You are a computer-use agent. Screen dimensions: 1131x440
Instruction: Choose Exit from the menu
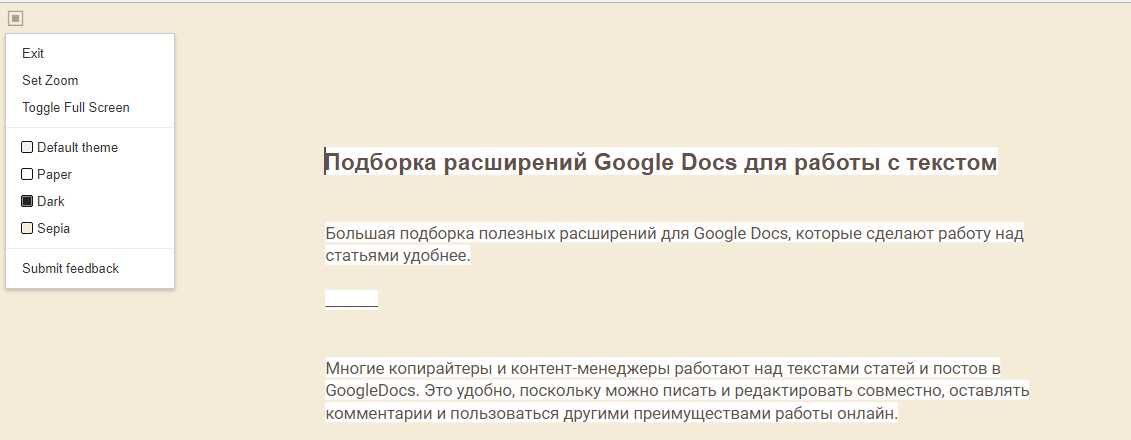click(x=33, y=54)
